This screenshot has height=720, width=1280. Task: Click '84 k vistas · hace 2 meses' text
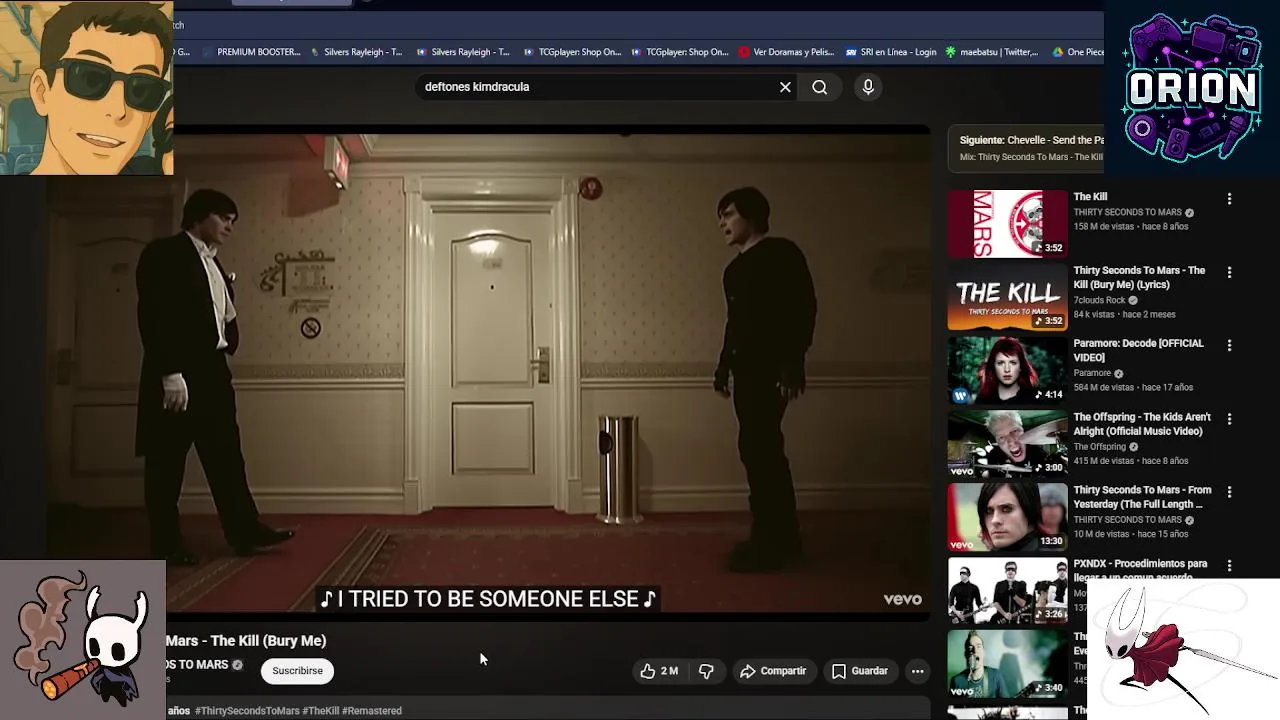[x=1124, y=314]
